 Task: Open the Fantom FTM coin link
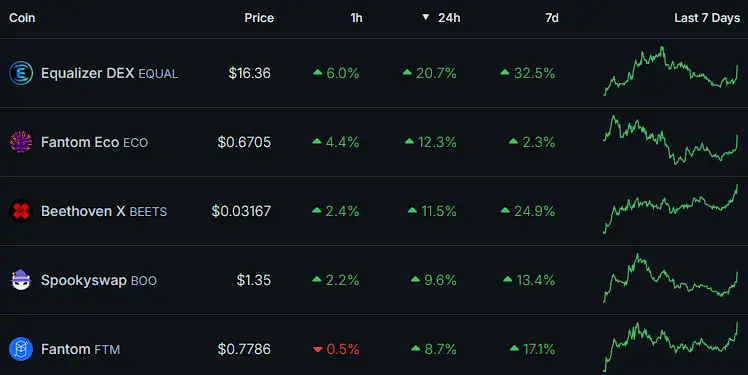pyautogui.click(x=81, y=349)
